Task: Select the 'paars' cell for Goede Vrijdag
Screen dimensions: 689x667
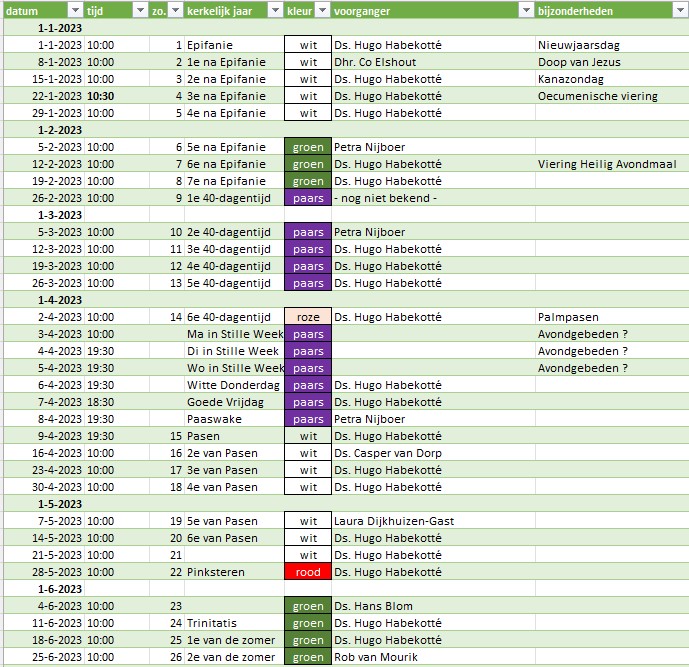Action: 308,402
